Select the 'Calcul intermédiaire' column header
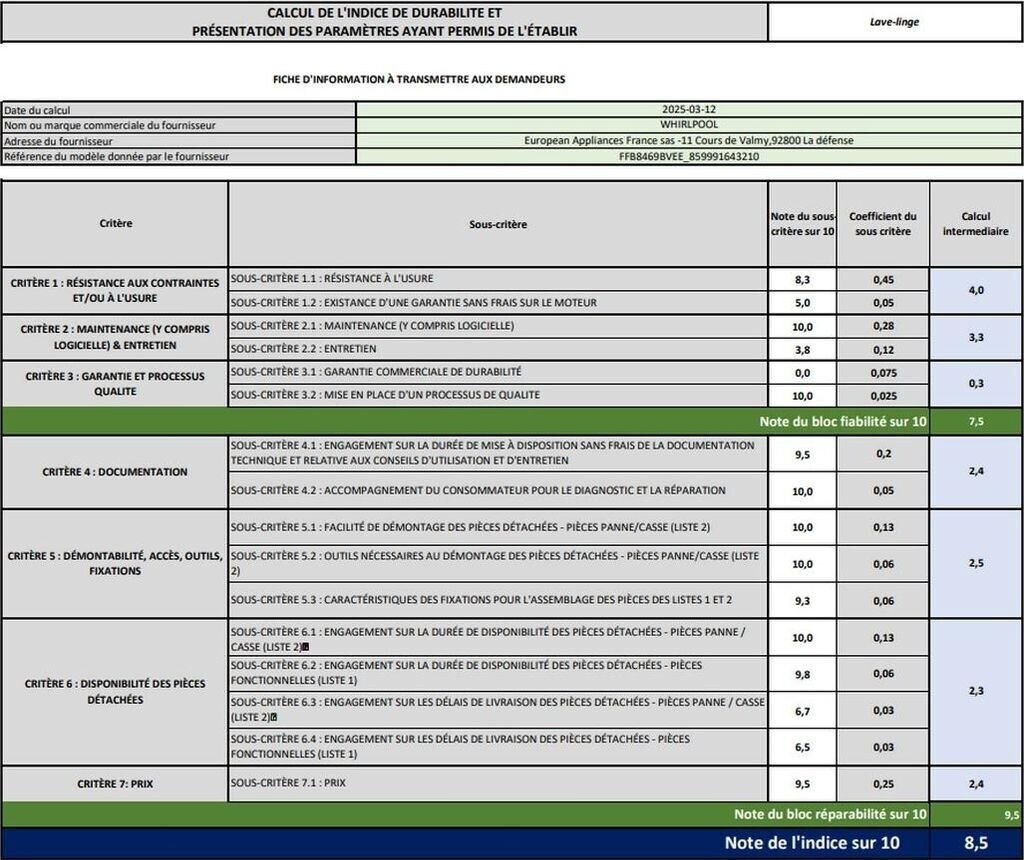 coord(976,224)
